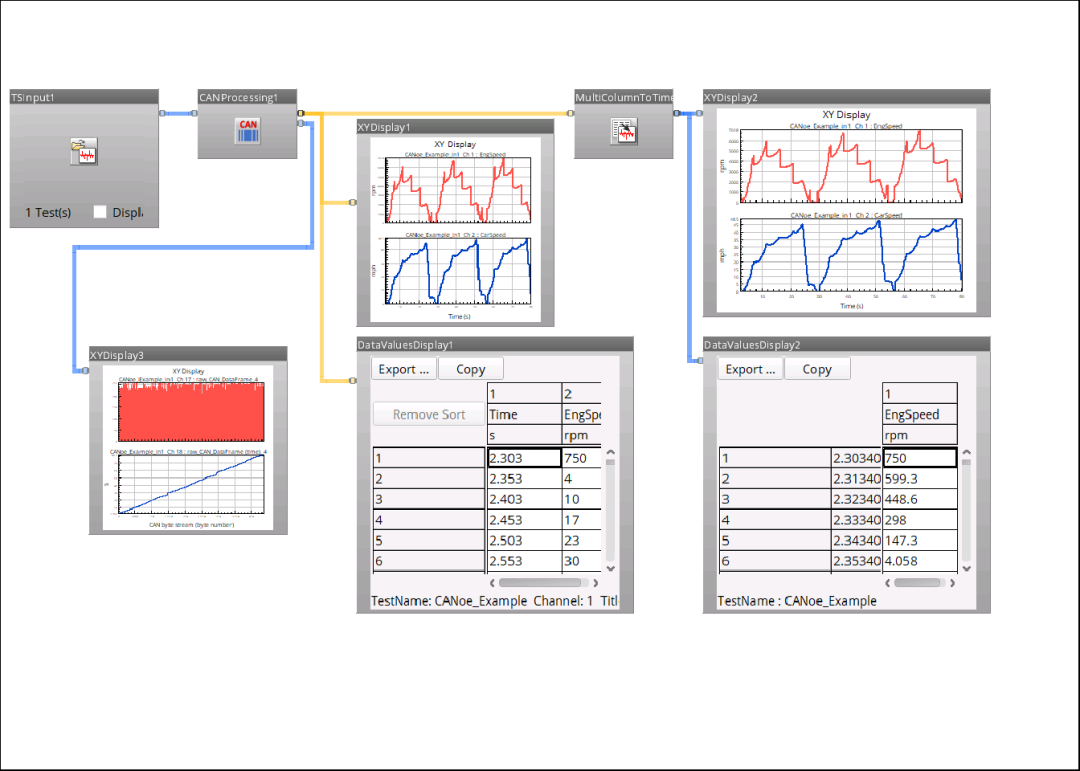Select the Time column header in DataValuesDisplay1
1080x771 pixels.
point(524,414)
